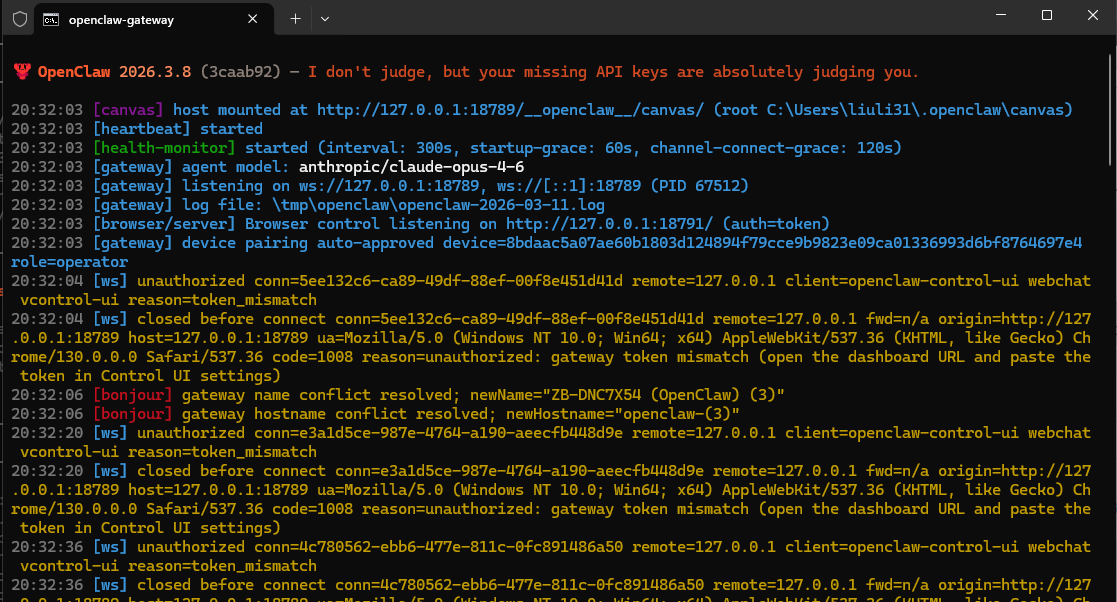
Task: Select the openclaw-gateway tab
Action: (154, 19)
